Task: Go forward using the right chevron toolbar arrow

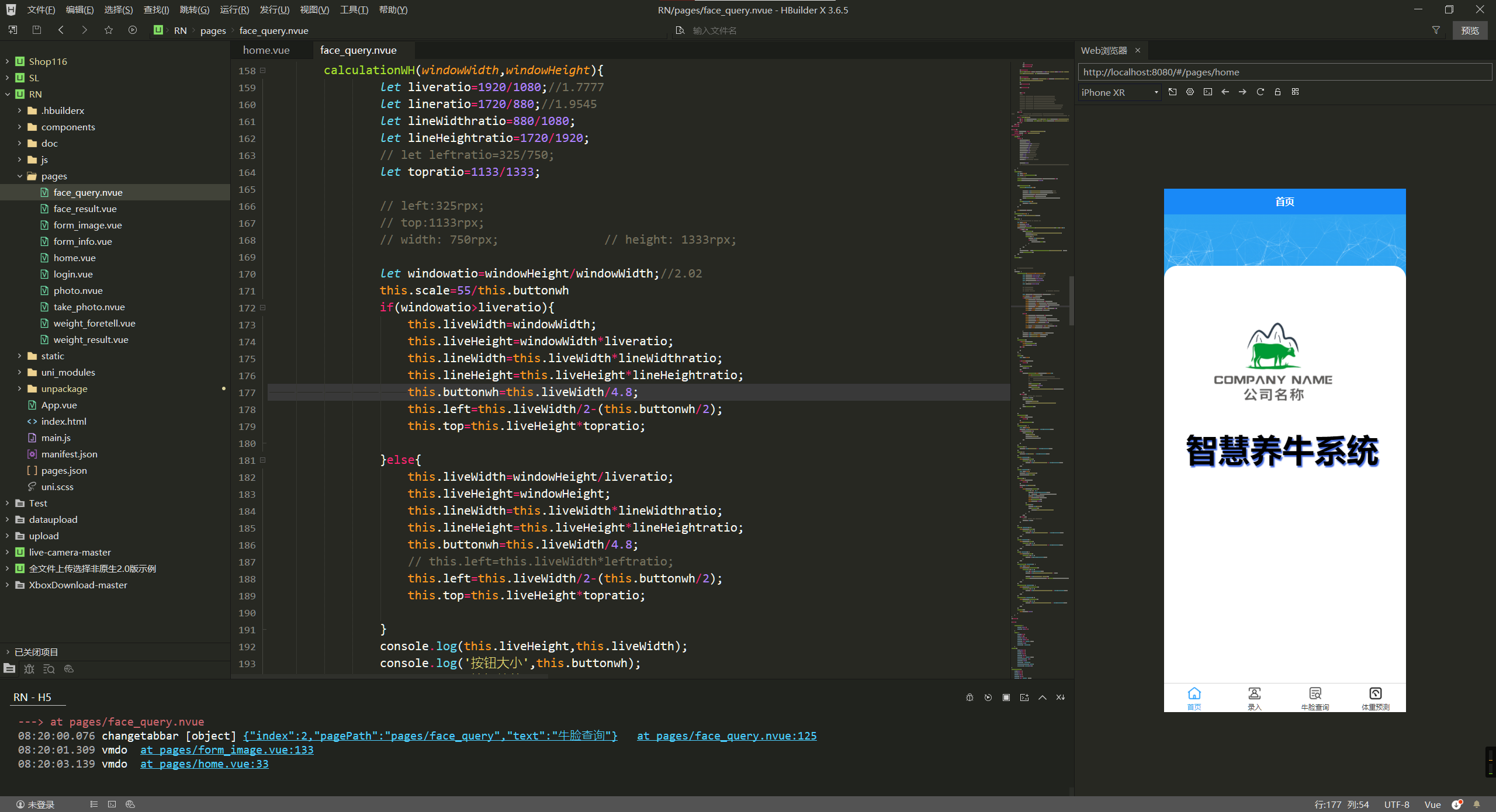Action: (x=85, y=30)
